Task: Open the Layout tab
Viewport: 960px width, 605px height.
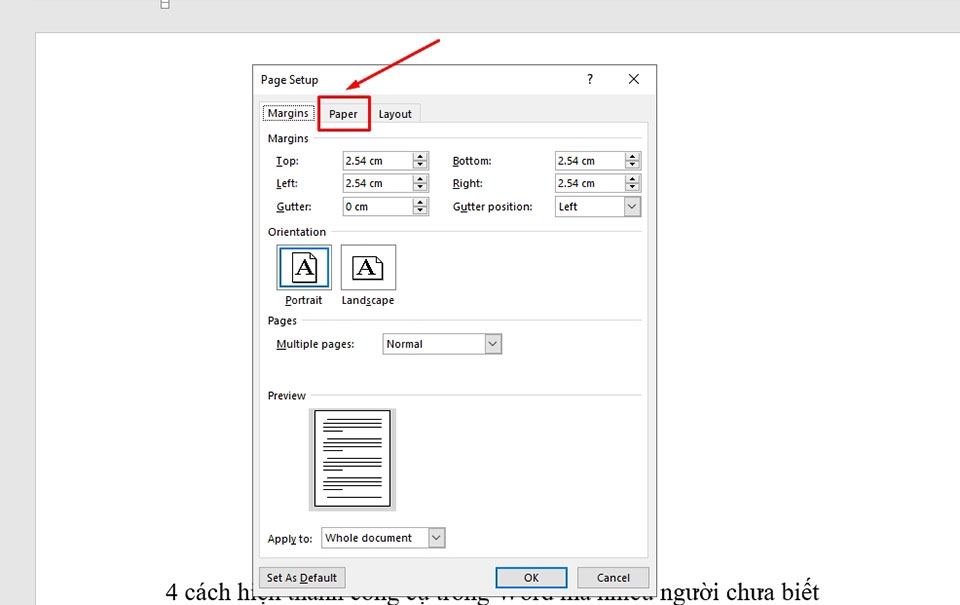Action: tap(395, 114)
